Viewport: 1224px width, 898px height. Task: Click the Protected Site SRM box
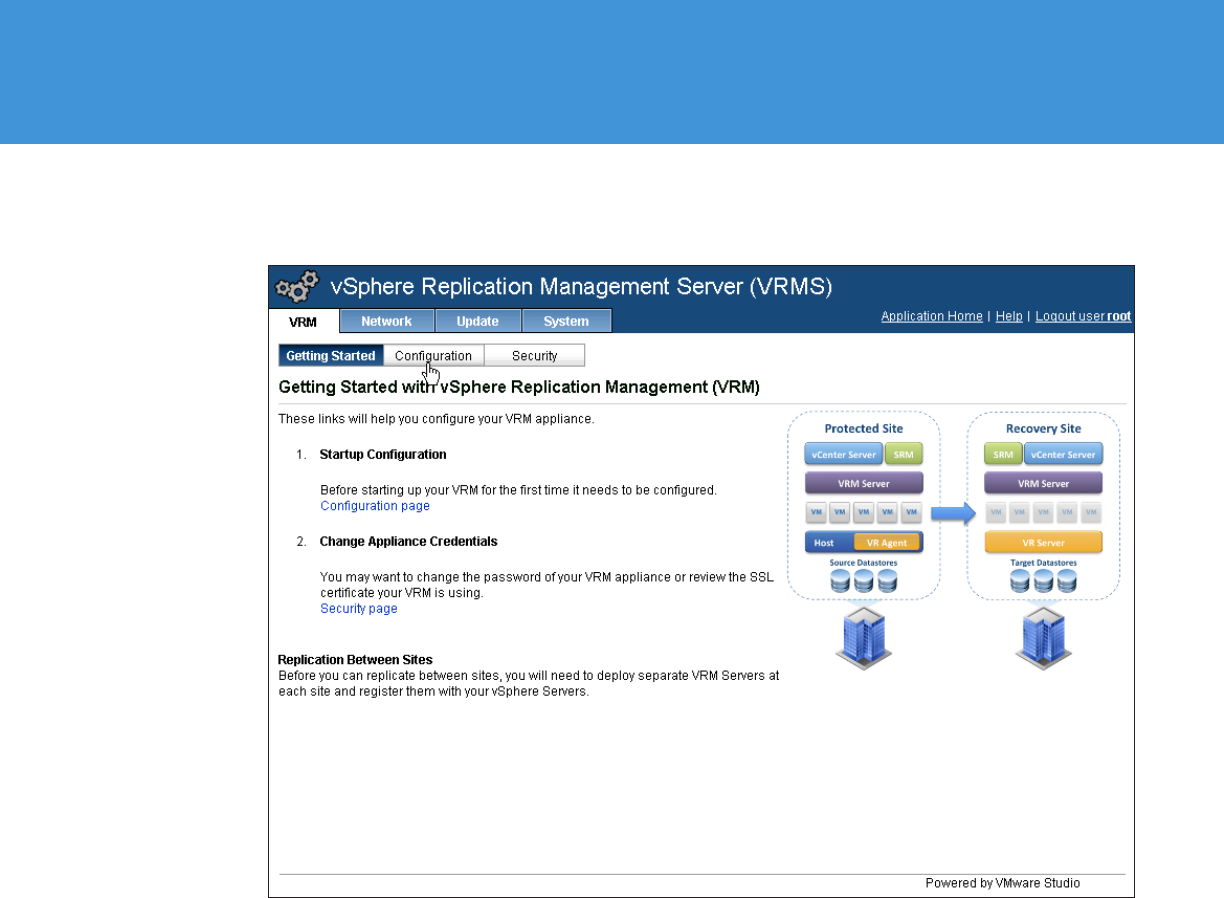coord(904,455)
